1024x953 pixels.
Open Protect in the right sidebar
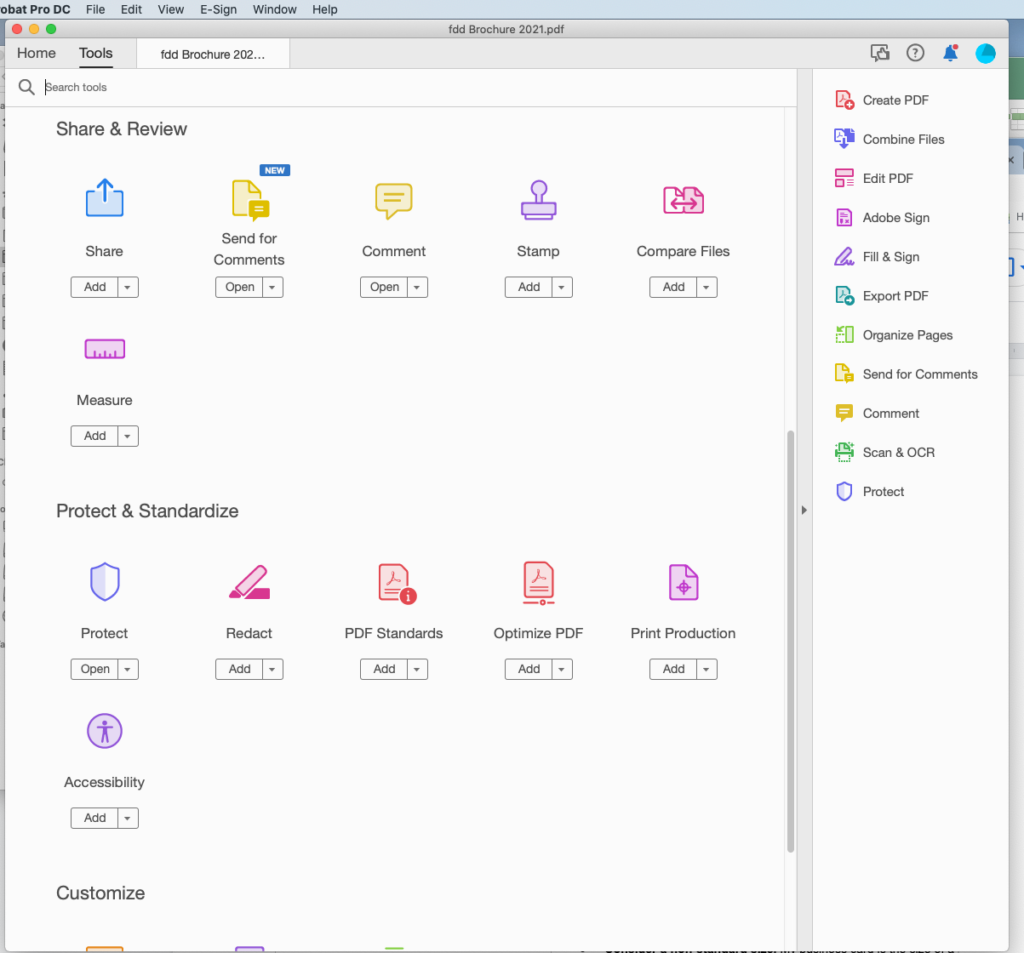(869, 492)
